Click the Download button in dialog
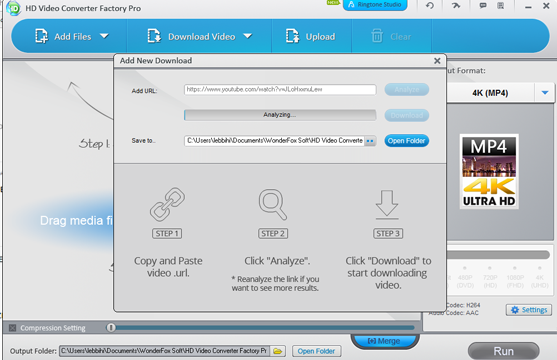557x360 pixels. [407, 115]
